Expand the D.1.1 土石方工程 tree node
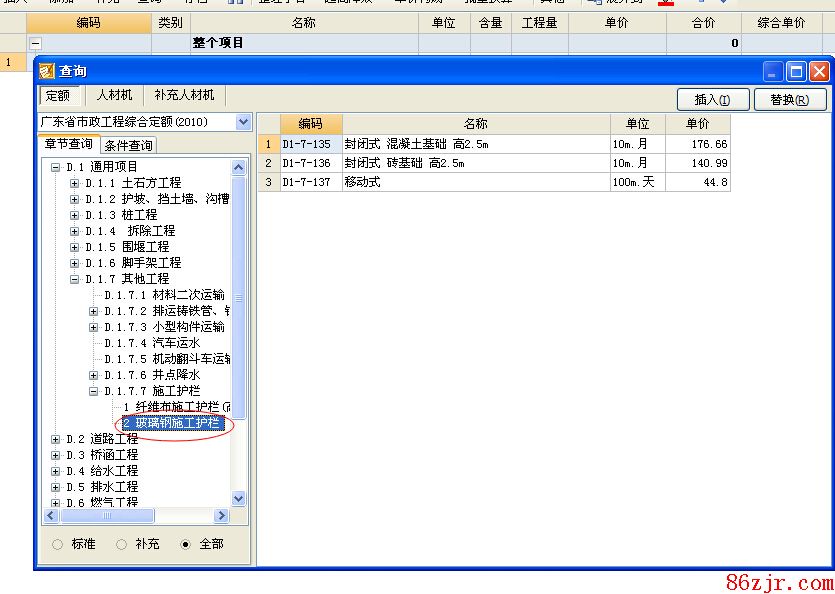835x594 pixels. (74, 183)
